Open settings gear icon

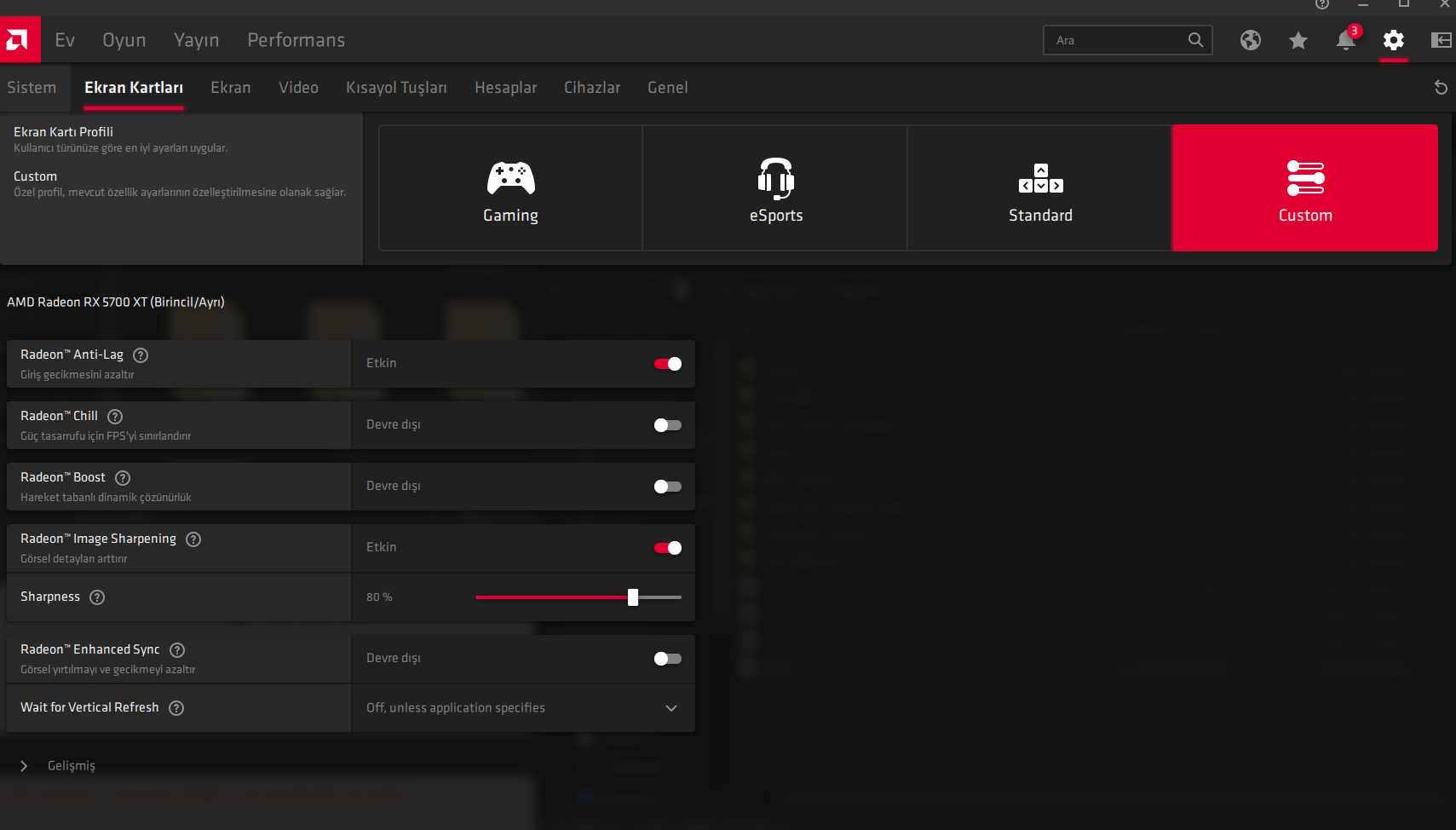click(x=1394, y=40)
